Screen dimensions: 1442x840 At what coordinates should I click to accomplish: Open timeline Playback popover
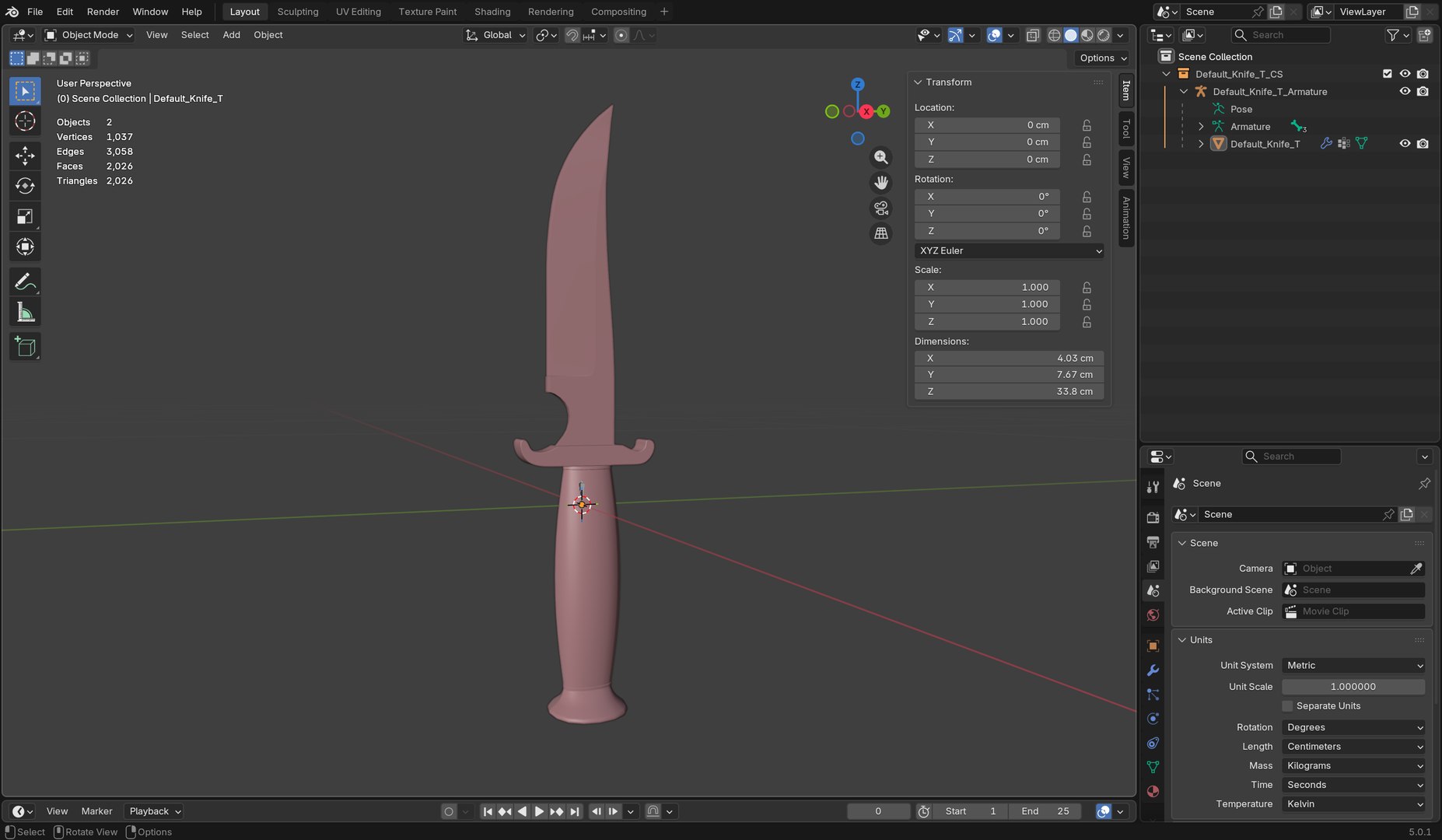154,811
